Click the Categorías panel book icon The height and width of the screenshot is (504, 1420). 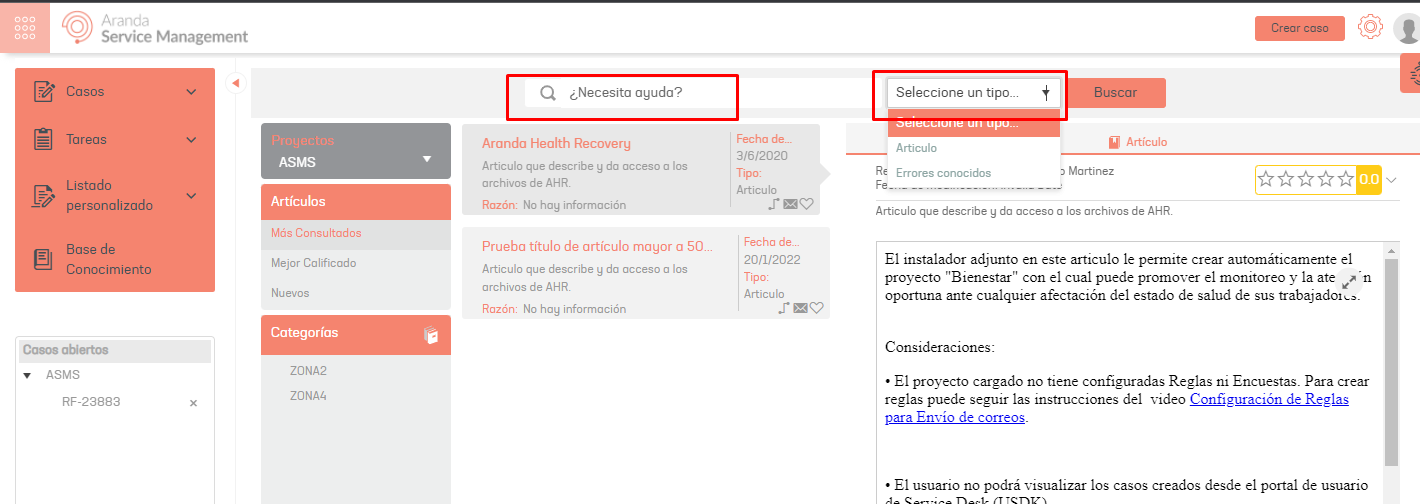click(x=431, y=335)
